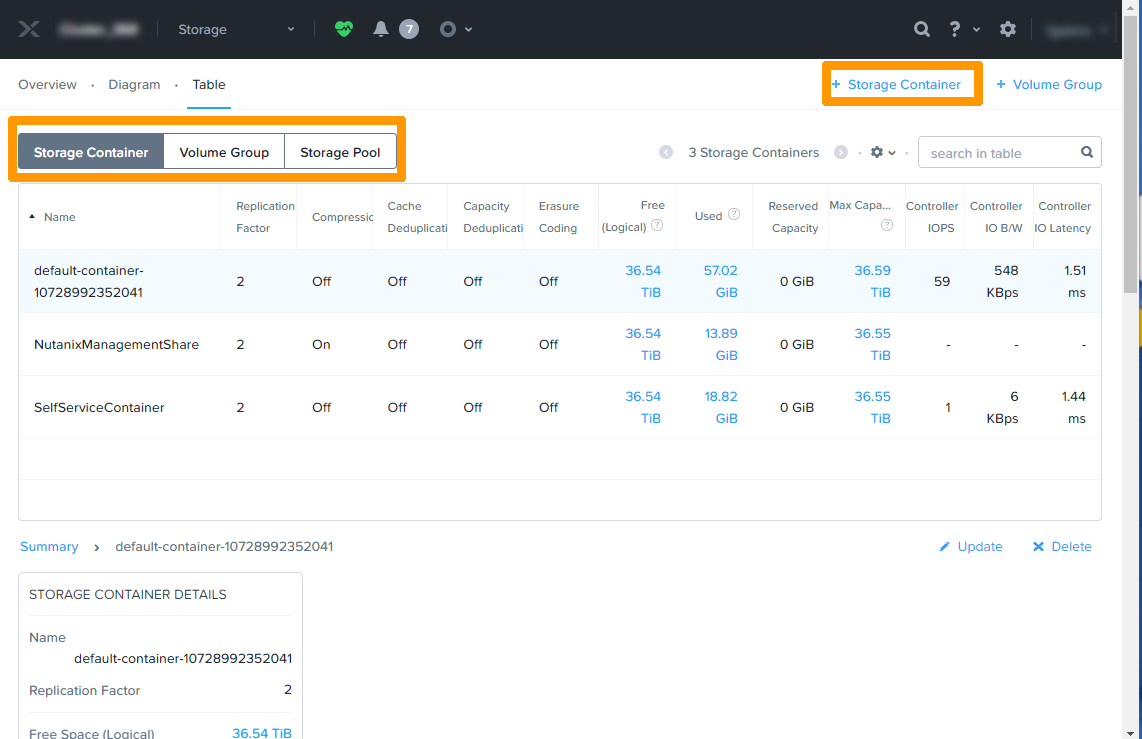Click the + Storage Container button

[901, 84]
